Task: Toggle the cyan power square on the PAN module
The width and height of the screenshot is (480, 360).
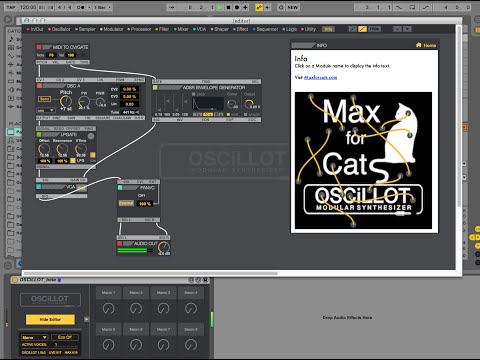Action: pos(120,188)
